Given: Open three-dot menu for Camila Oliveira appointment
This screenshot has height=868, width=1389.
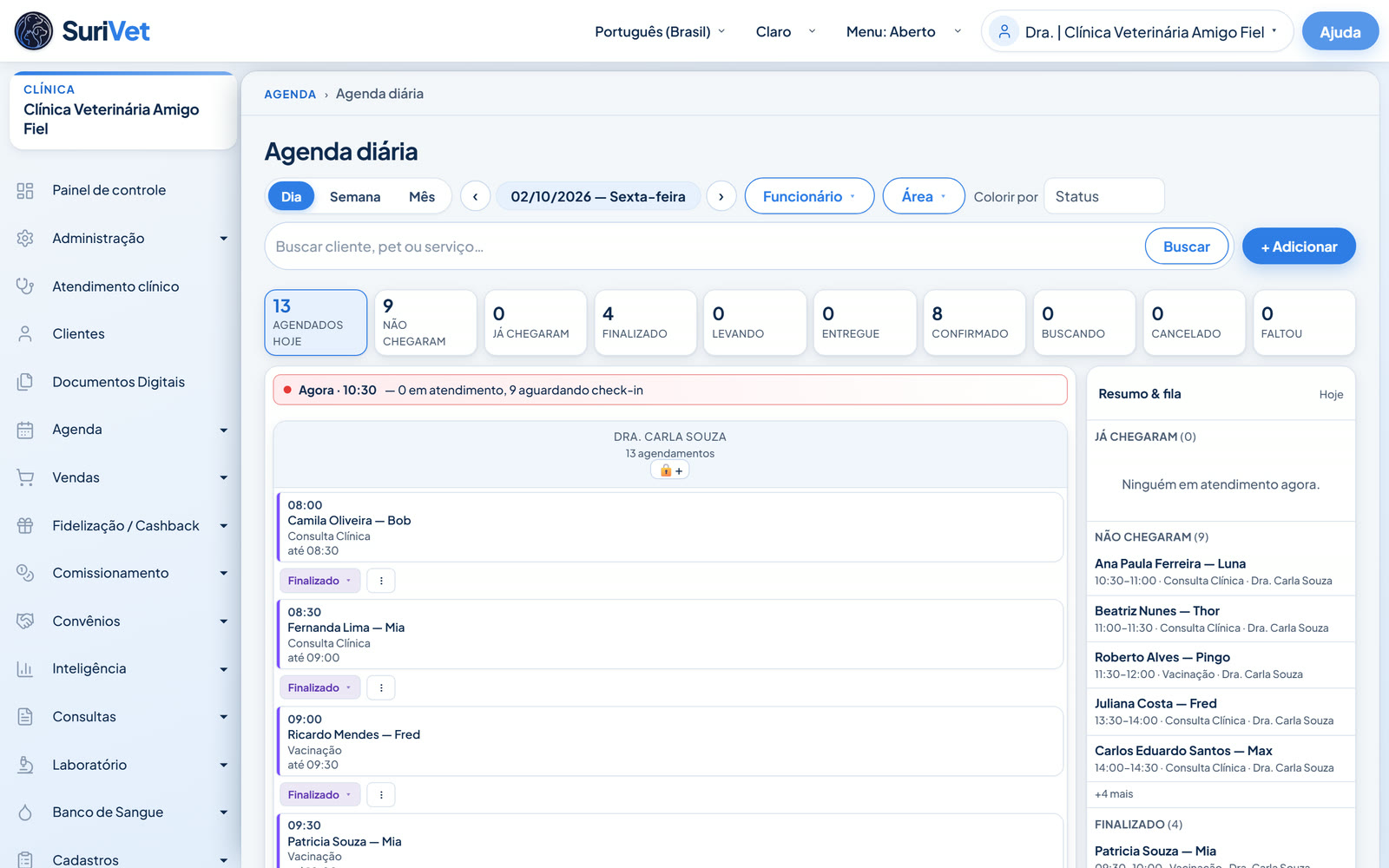Looking at the screenshot, I should click(x=381, y=581).
